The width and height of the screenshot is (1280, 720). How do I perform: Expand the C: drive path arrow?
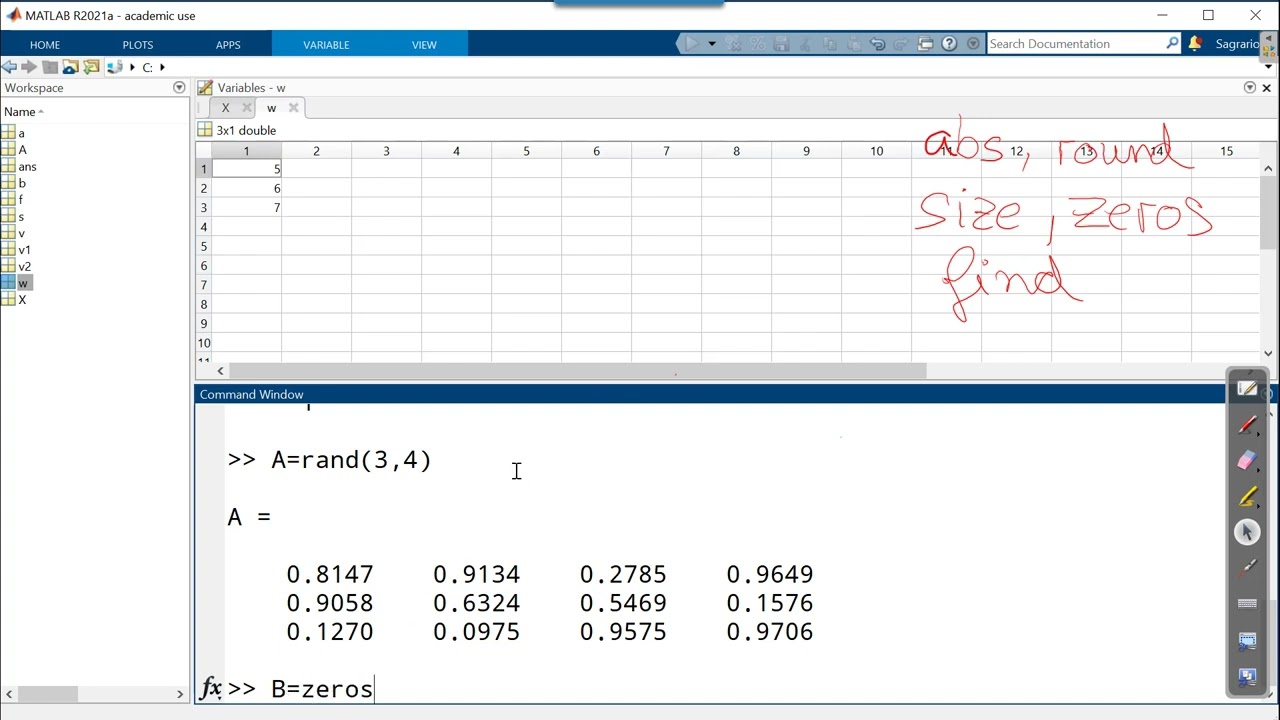(162, 67)
